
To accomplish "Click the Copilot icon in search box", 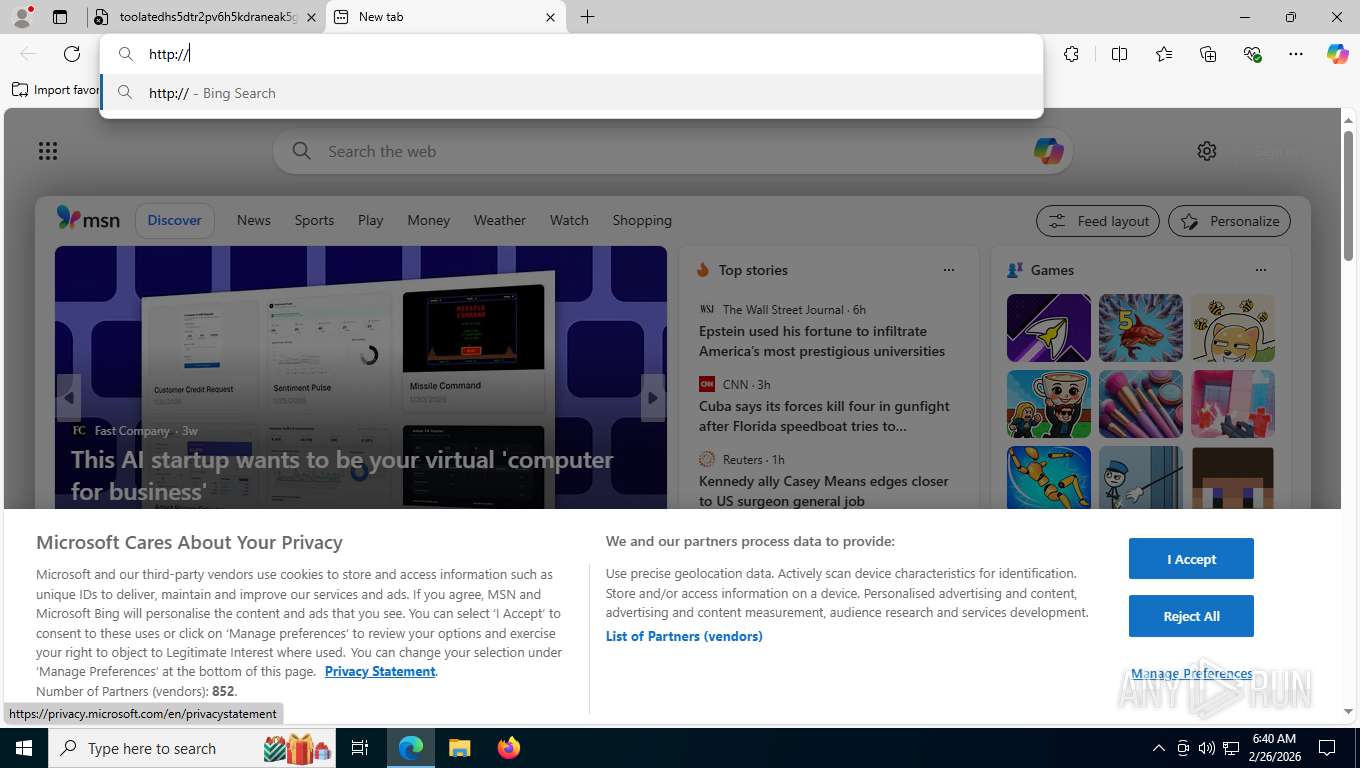I will tap(1048, 151).
